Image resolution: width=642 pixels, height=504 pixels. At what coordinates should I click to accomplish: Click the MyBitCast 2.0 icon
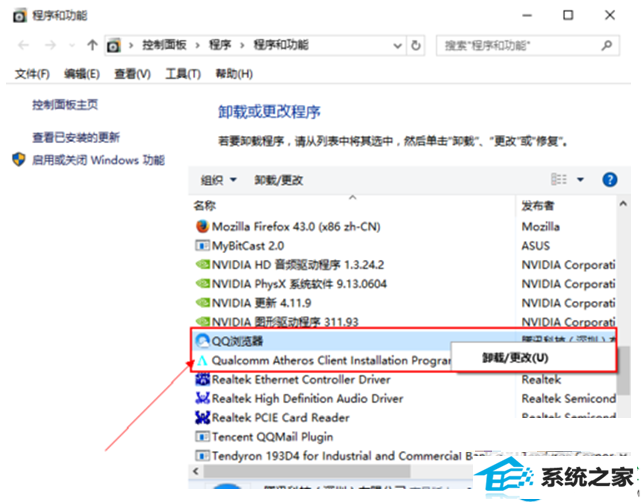(202, 246)
